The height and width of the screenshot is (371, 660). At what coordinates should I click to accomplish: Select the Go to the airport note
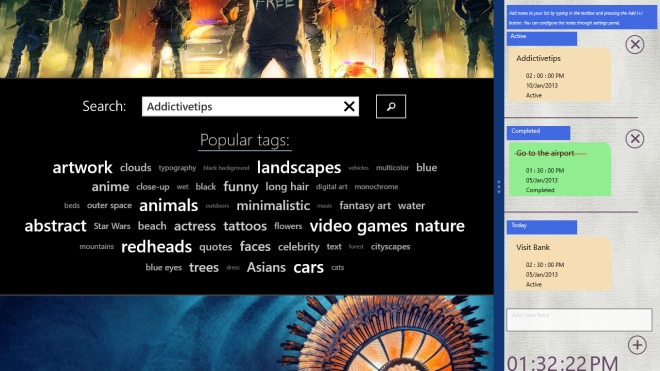point(559,169)
